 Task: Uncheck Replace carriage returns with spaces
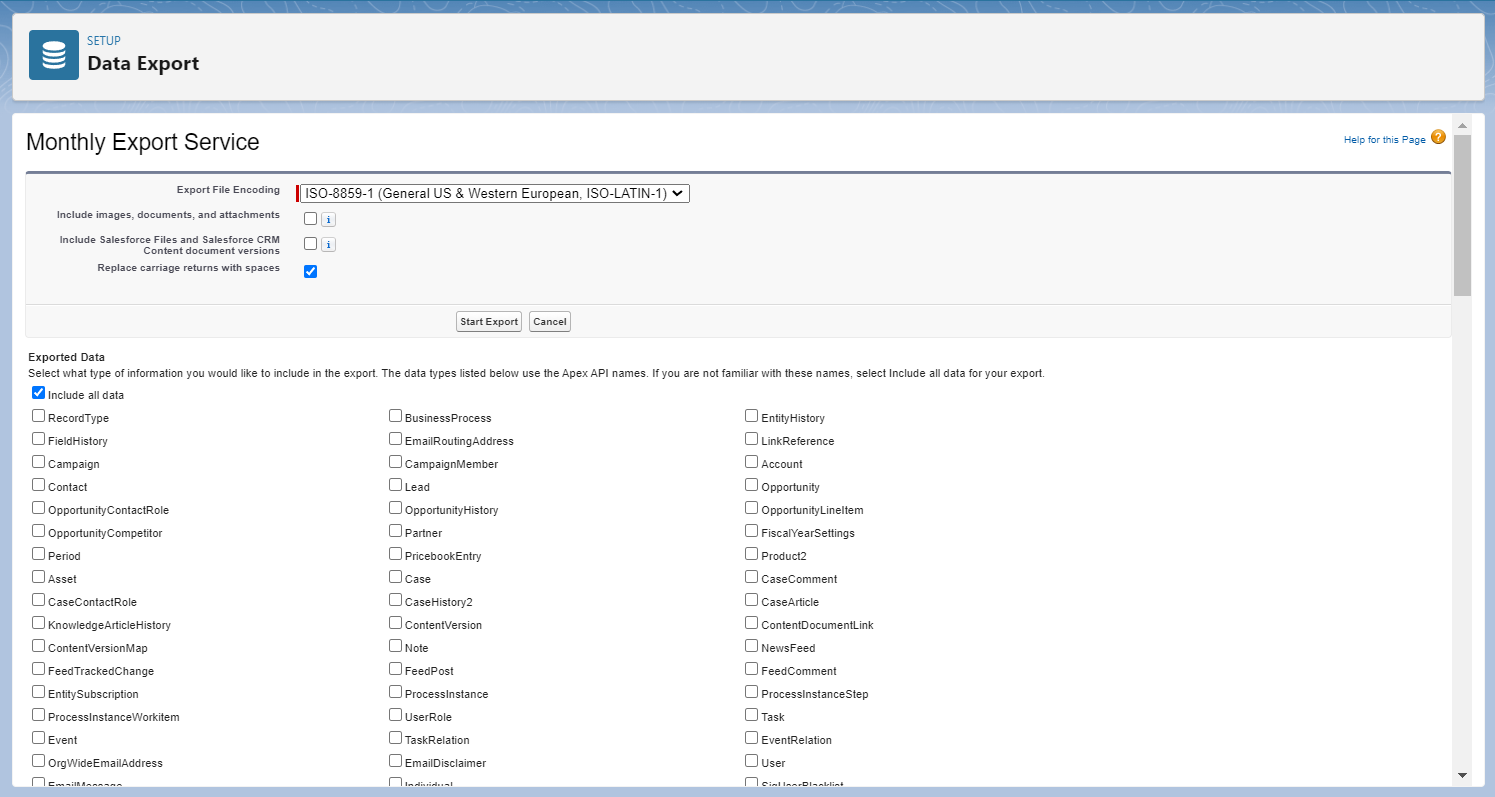[310, 271]
